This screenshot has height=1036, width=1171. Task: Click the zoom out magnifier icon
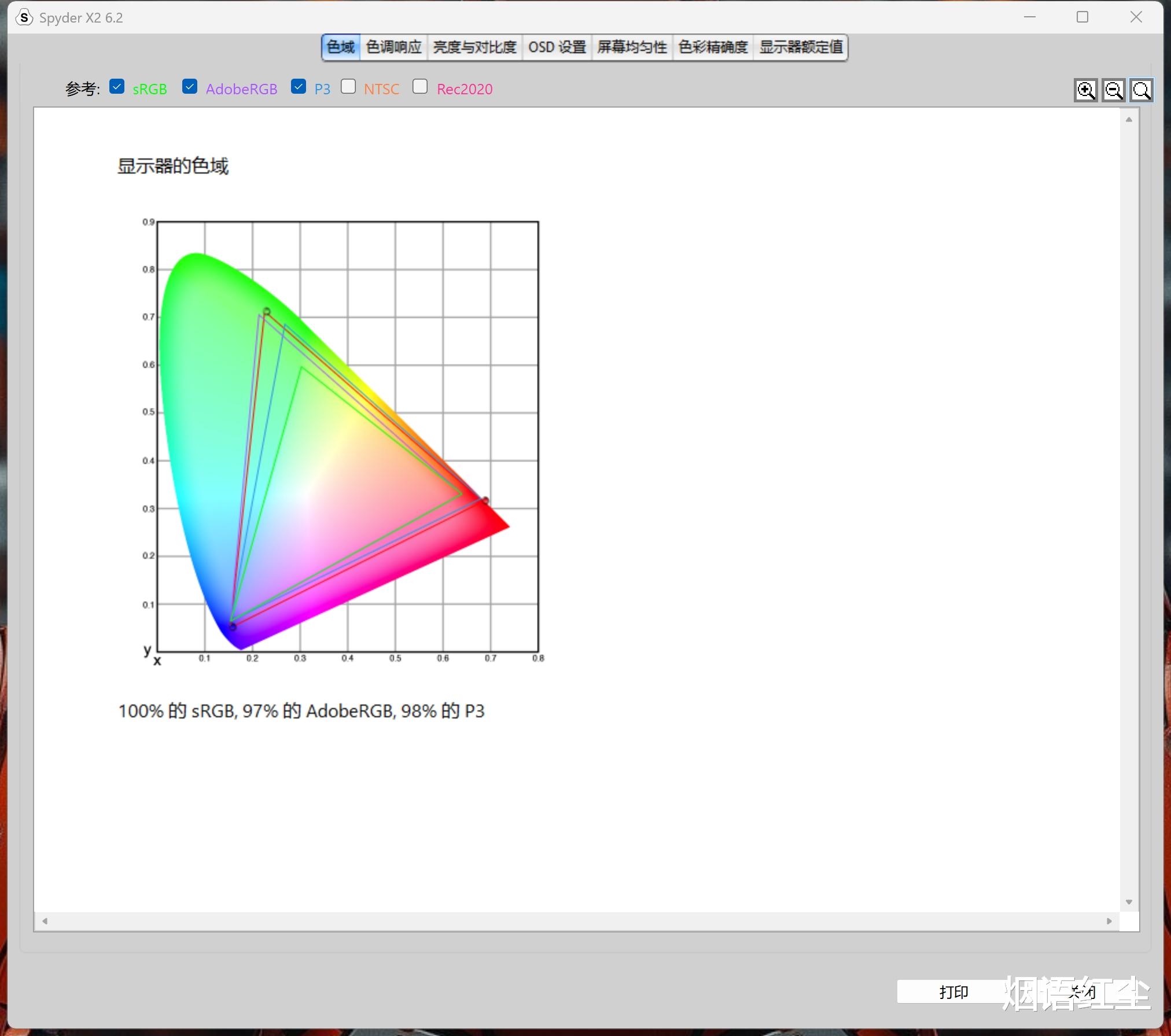[1113, 91]
